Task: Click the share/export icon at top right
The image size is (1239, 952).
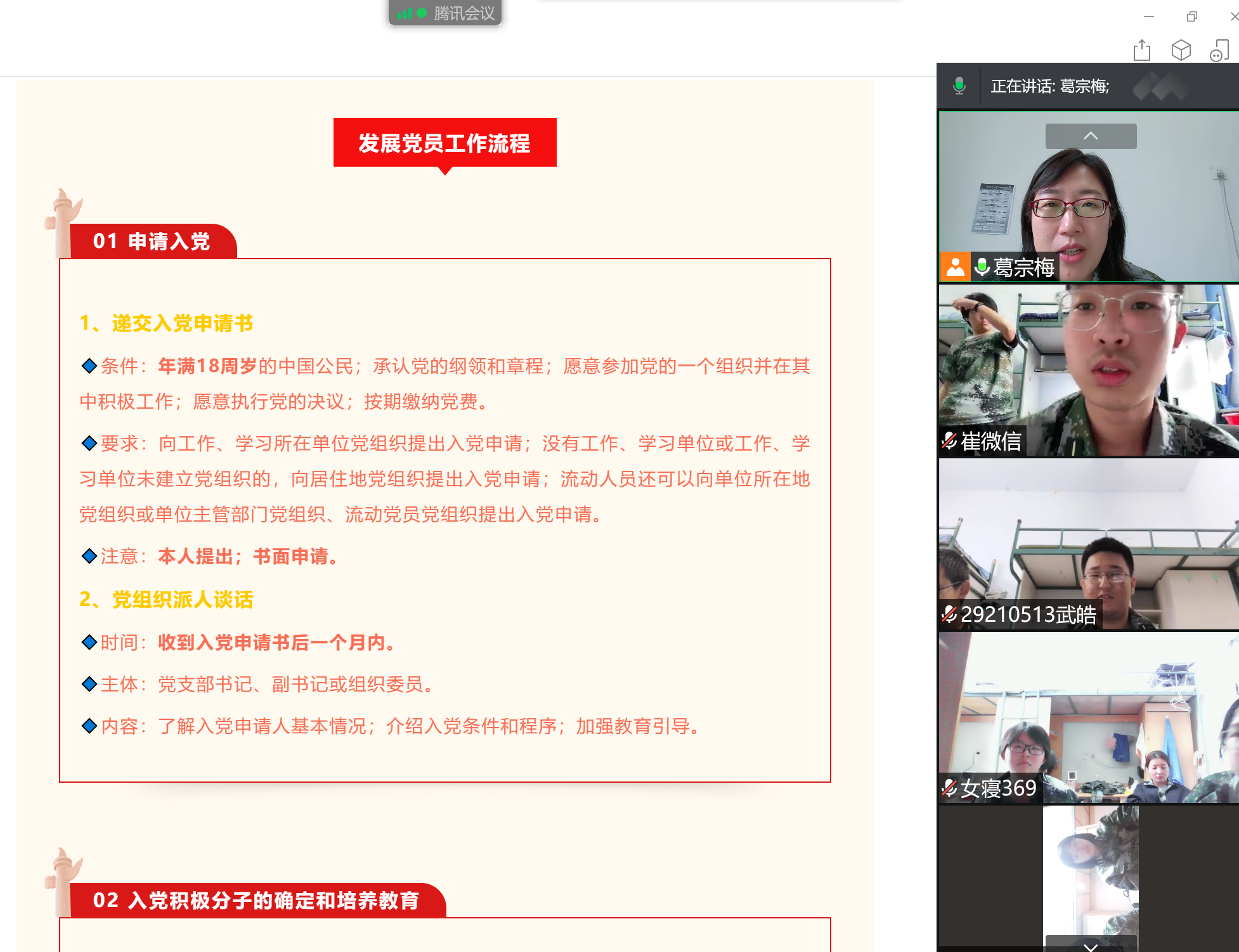Action: pyautogui.click(x=1141, y=50)
